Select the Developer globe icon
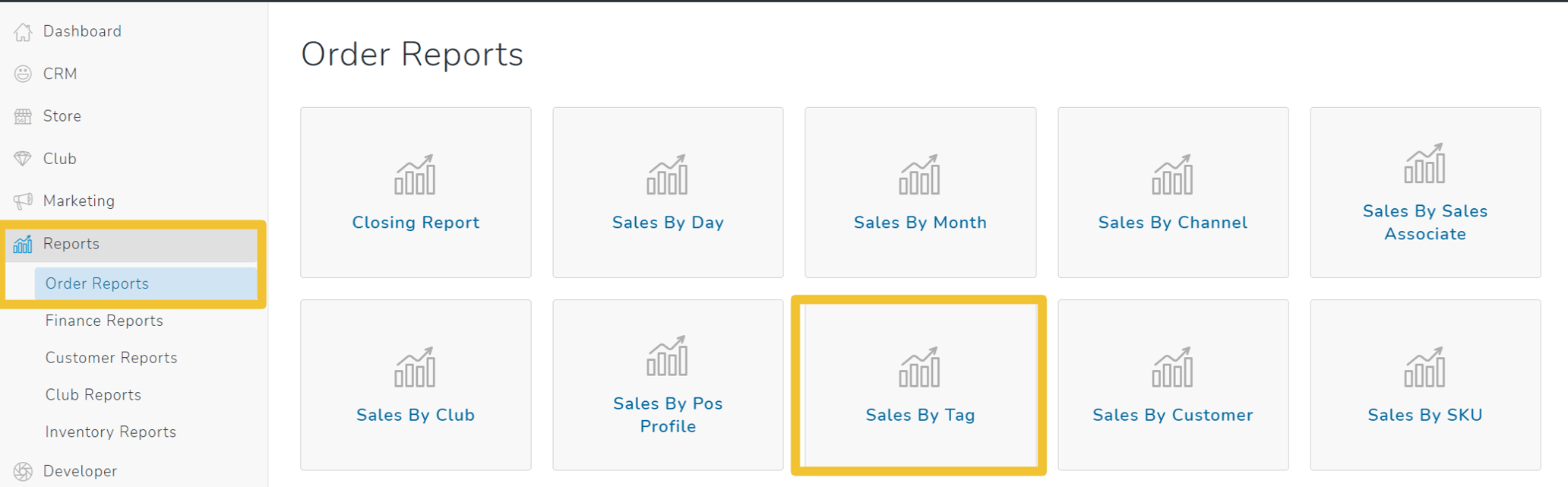Image resolution: width=1568 pixels, height=487 pixels. (x=23, y=471)
